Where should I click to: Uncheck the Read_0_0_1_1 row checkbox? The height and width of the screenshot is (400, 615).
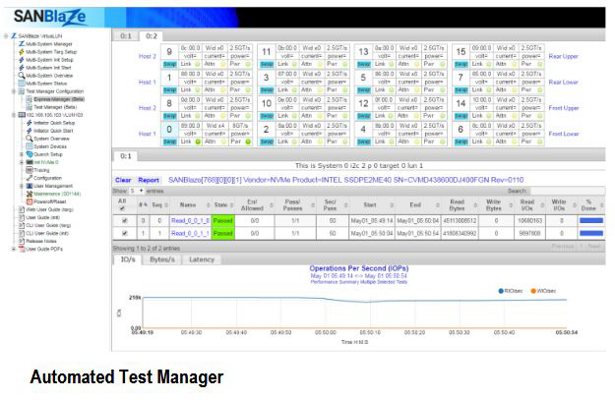tap(124, 233)
